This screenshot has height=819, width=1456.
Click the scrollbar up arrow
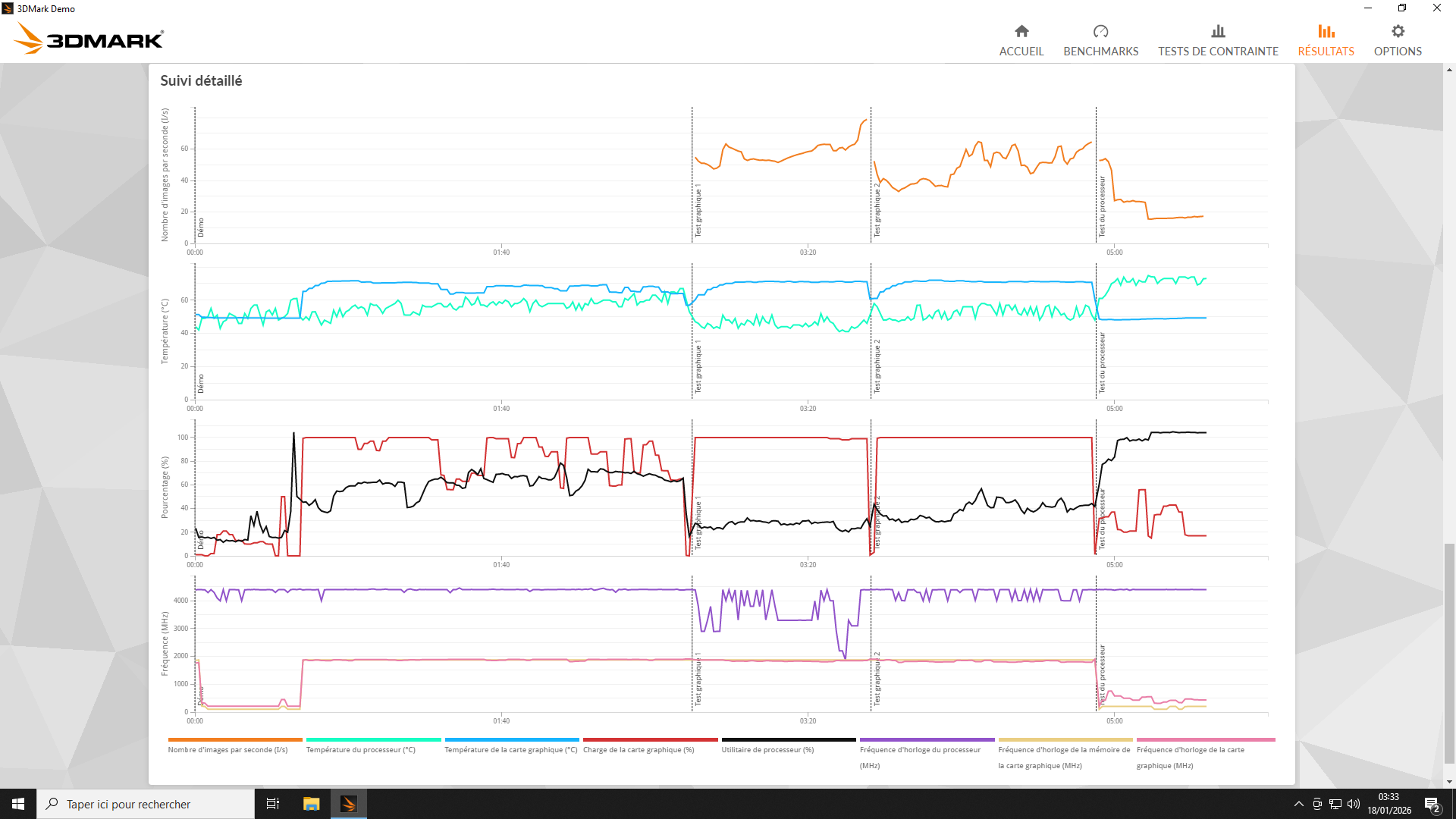[1449, 69]
